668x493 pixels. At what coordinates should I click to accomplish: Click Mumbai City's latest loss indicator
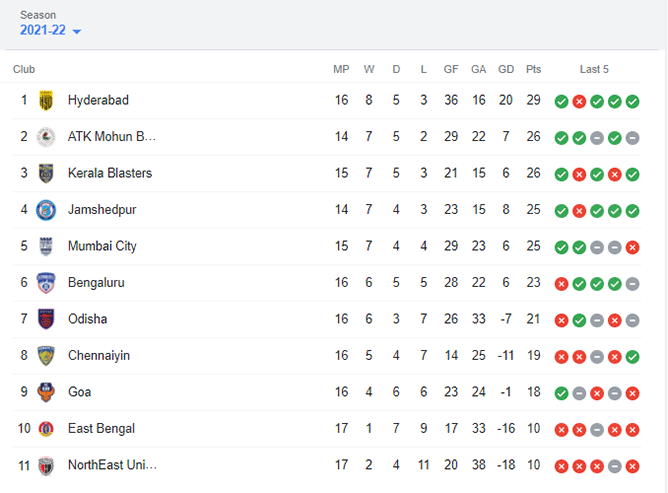tap(632, 247)
